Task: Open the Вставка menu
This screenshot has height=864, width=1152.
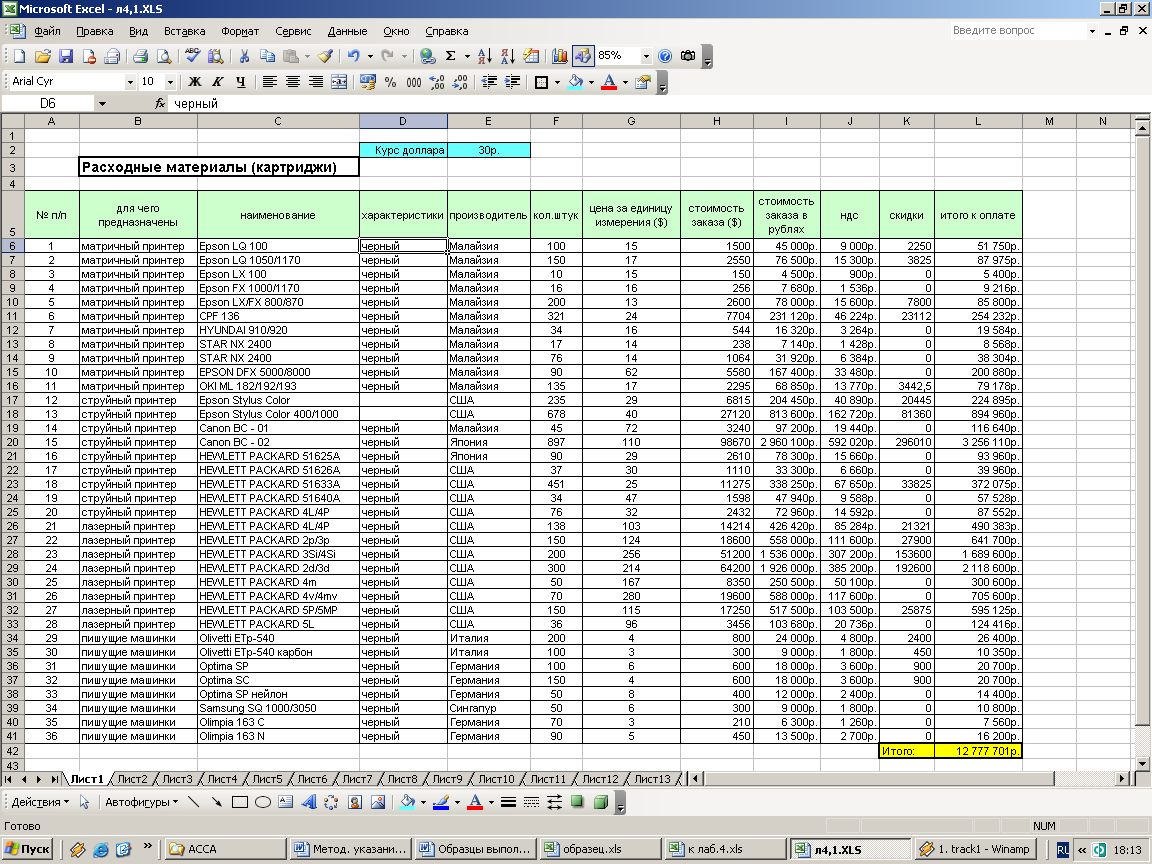Action: tap(184, 31)
